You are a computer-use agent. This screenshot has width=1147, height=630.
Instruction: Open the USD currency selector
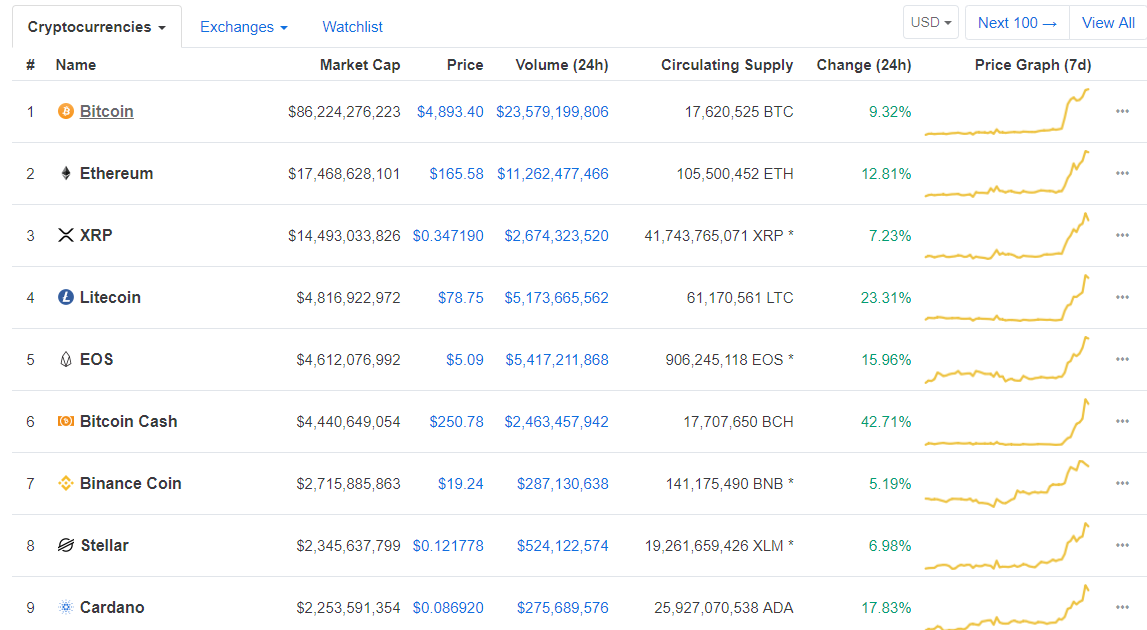point(930,23)
